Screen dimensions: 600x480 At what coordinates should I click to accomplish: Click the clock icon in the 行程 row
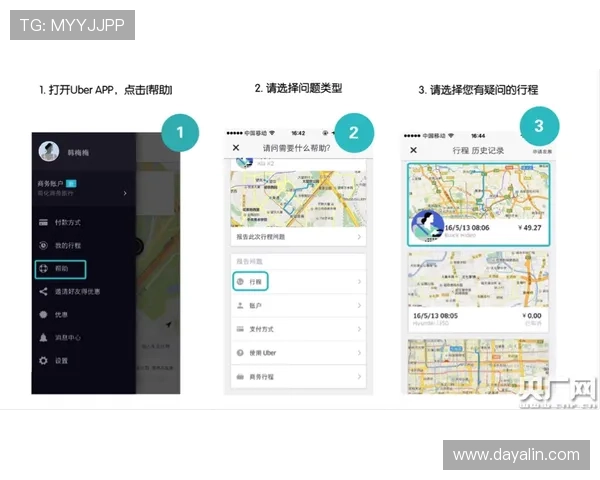click(240, 282)
